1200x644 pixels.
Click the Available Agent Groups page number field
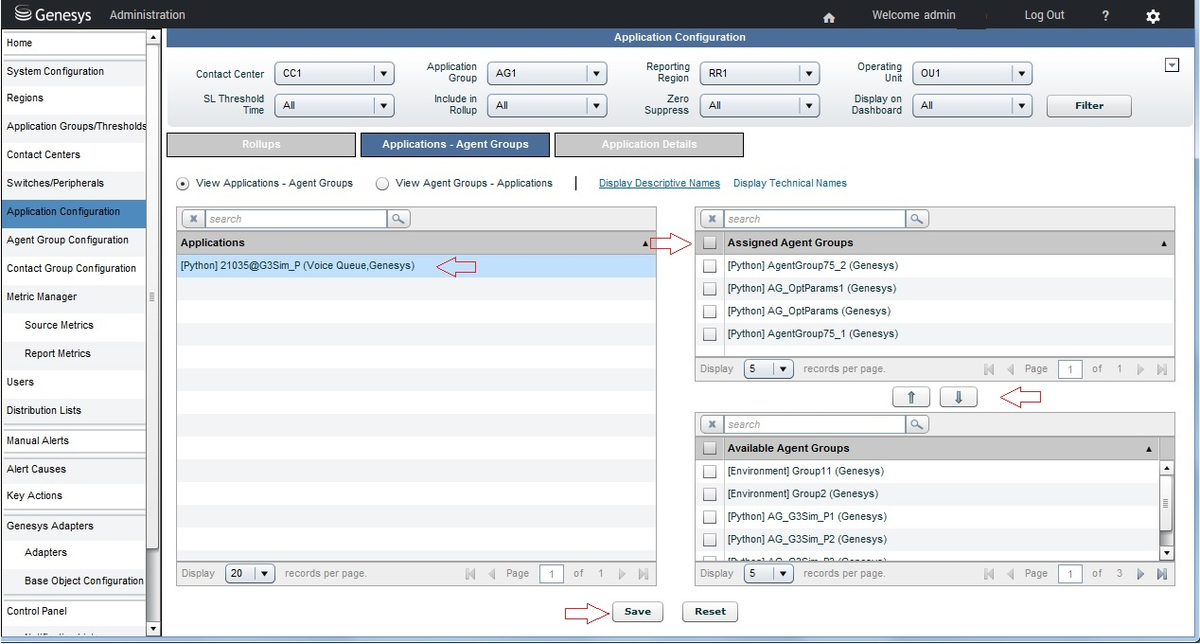click(x=1070, y=574)
